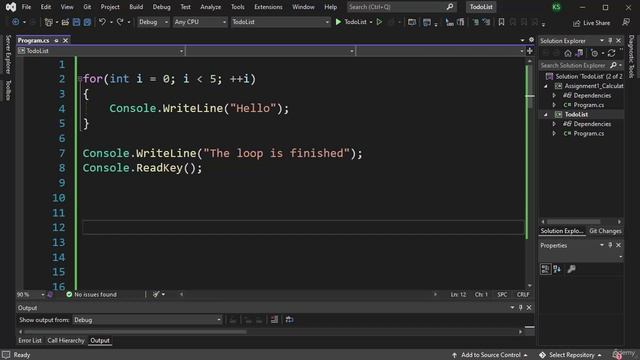Click the KS account avatar

pyautogui.click(x=556, y=7)
